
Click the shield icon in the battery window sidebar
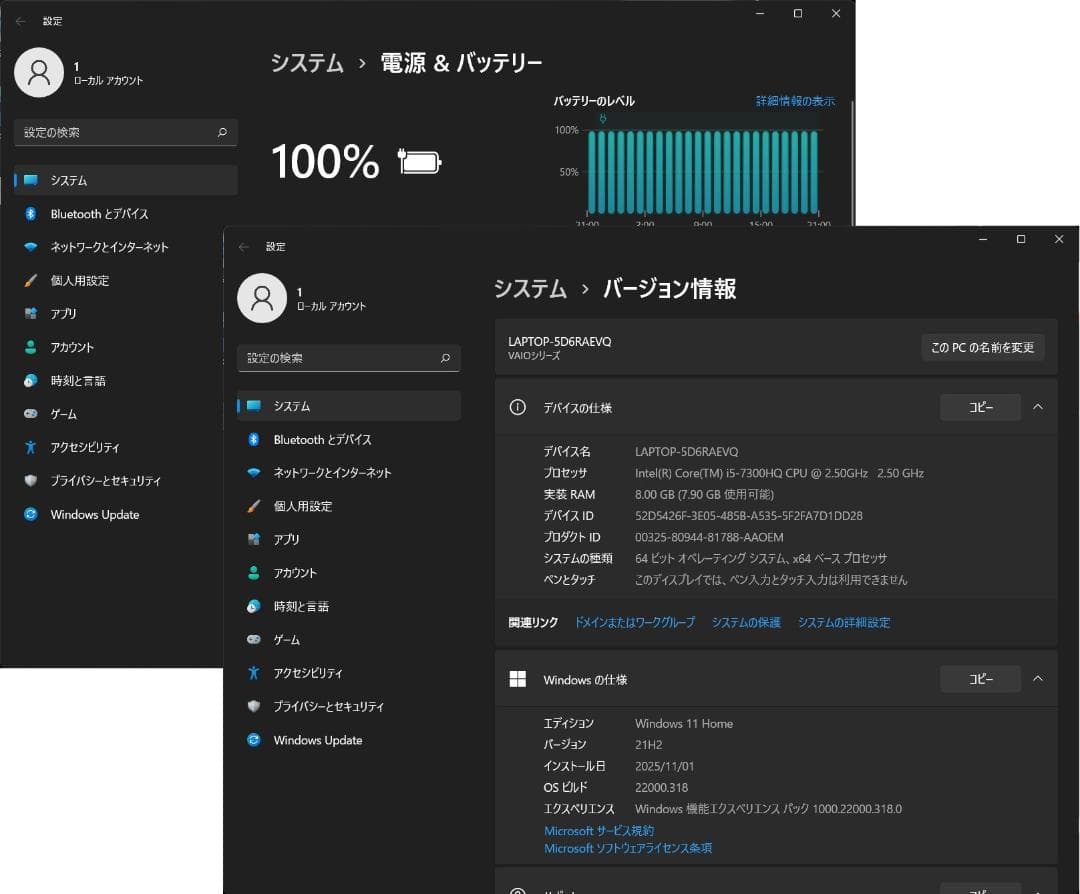(30, 480)
